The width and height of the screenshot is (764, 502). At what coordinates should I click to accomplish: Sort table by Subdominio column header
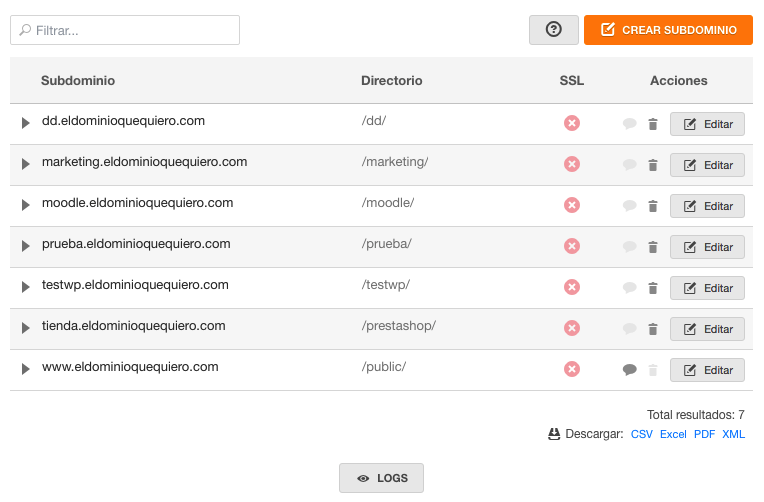click(x=78, y=80)
